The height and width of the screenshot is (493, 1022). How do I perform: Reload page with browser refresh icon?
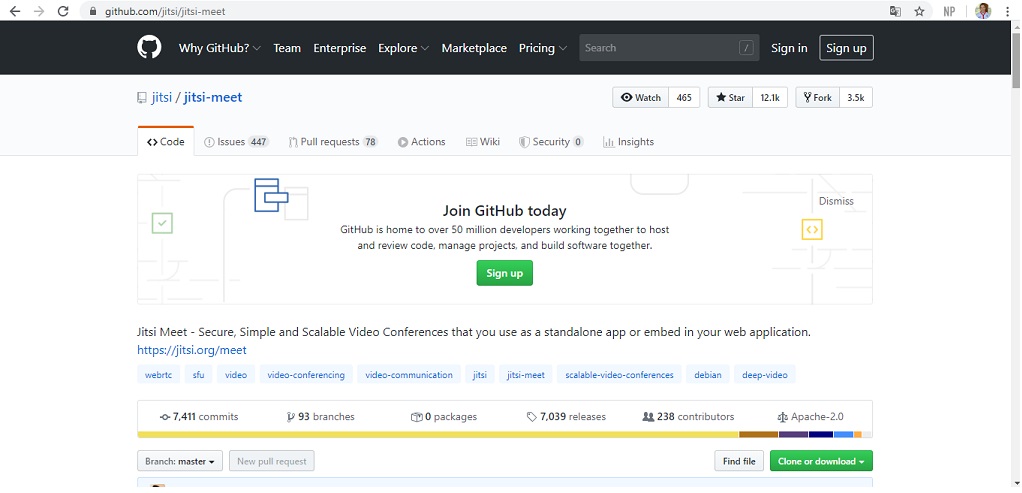tap(63, 11)
